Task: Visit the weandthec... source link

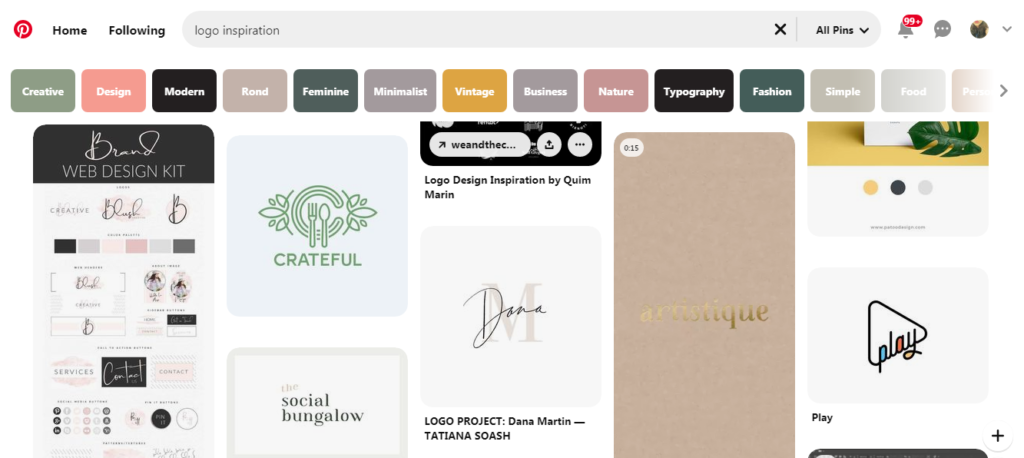Action: click(x=480, y=144)
